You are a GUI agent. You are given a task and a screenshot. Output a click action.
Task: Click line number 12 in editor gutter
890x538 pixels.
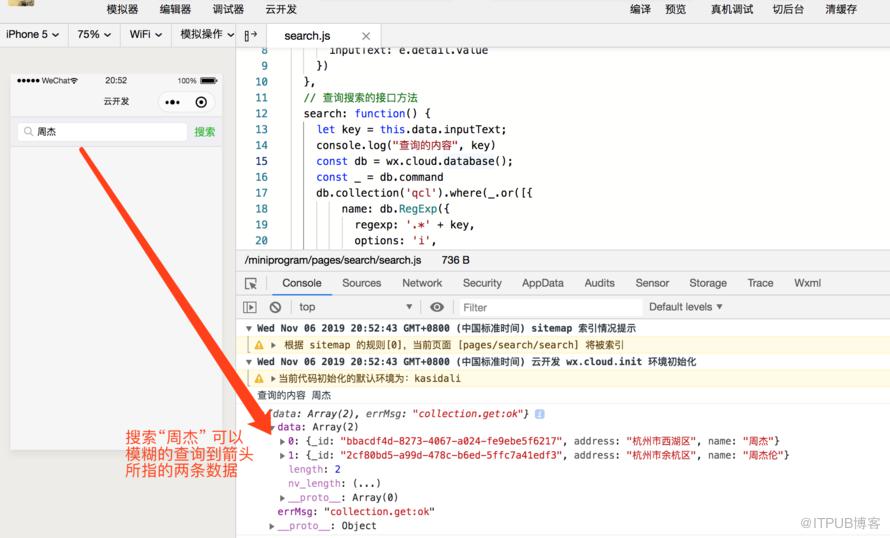pyautogui.click(x=261, y=114)
